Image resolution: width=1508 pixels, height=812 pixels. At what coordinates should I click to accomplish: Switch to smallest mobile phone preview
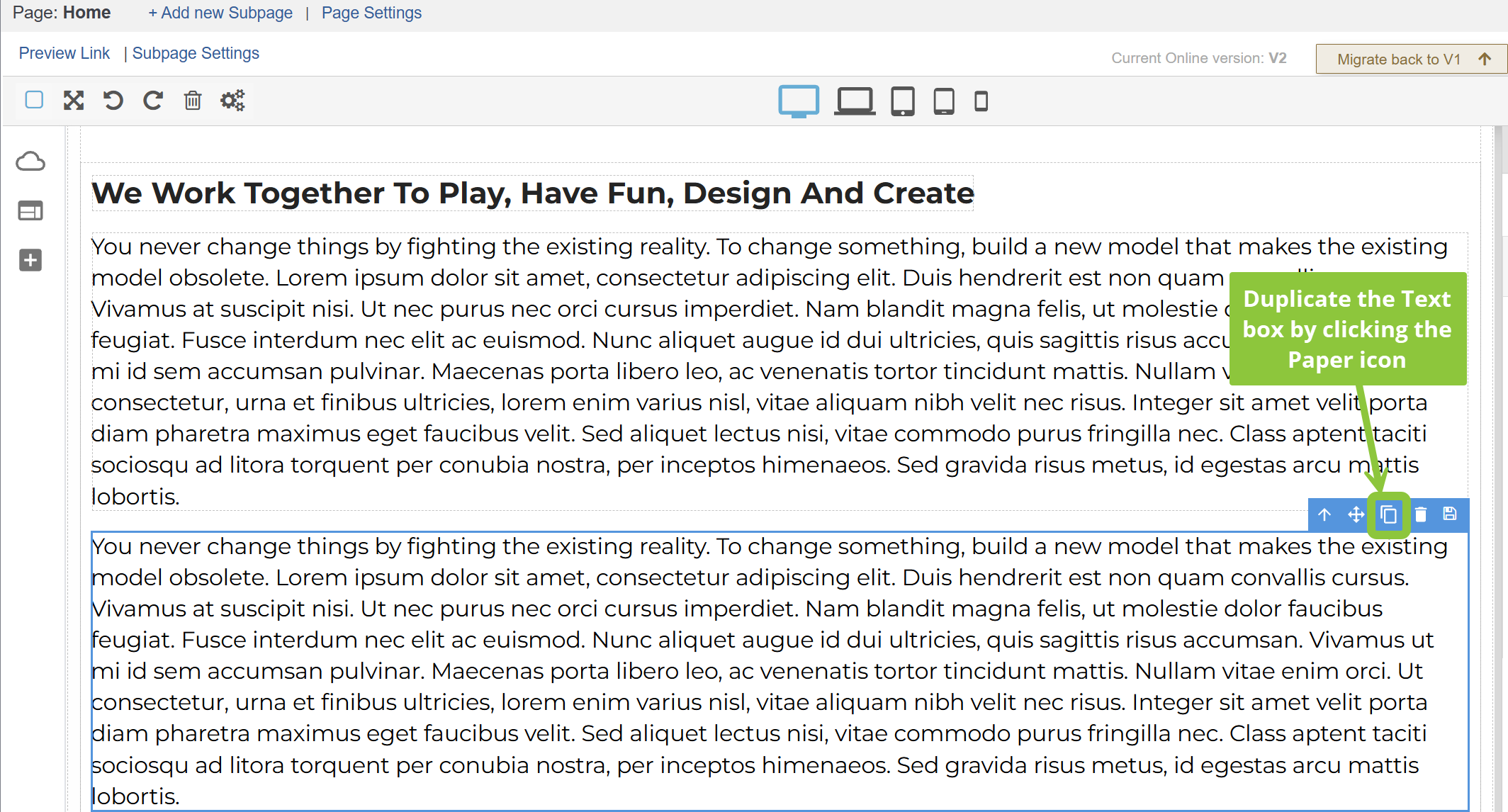click(981, 101)
